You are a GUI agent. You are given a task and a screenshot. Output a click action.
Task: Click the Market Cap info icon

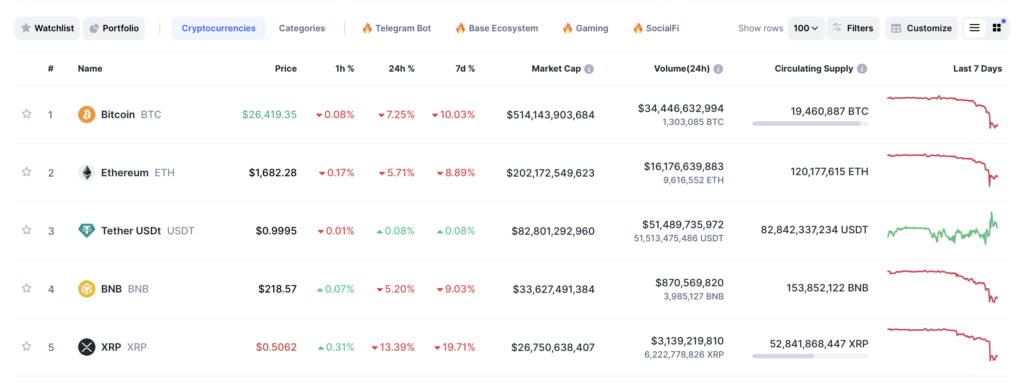(x=589, y=69)
